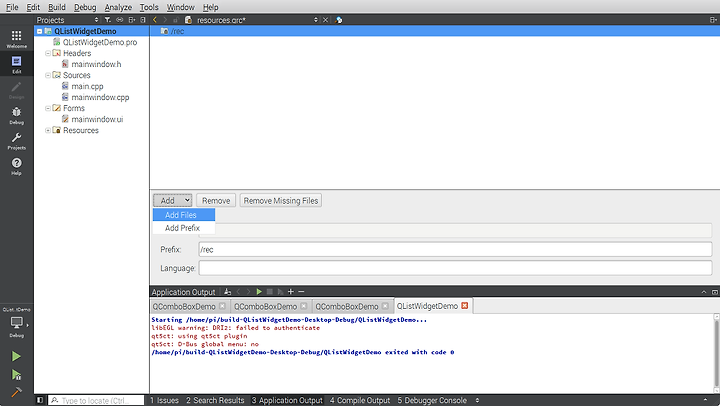This screenshot has height=406, width=720.
Task: Switch to 2 Search Results pane
Action: [x=215, y=400]
